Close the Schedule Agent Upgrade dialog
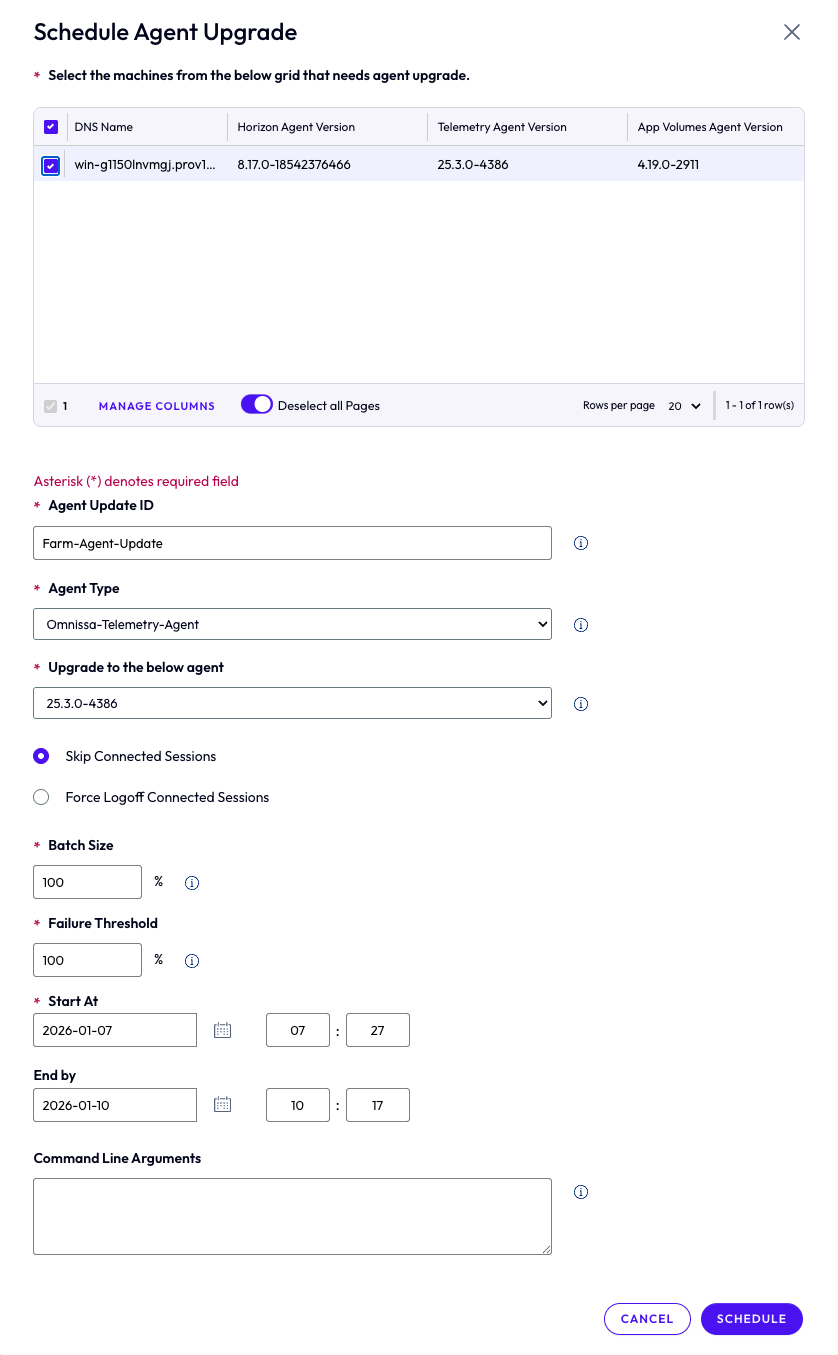This screenshot has width=838, height=1355. click(x=791, y=32)
